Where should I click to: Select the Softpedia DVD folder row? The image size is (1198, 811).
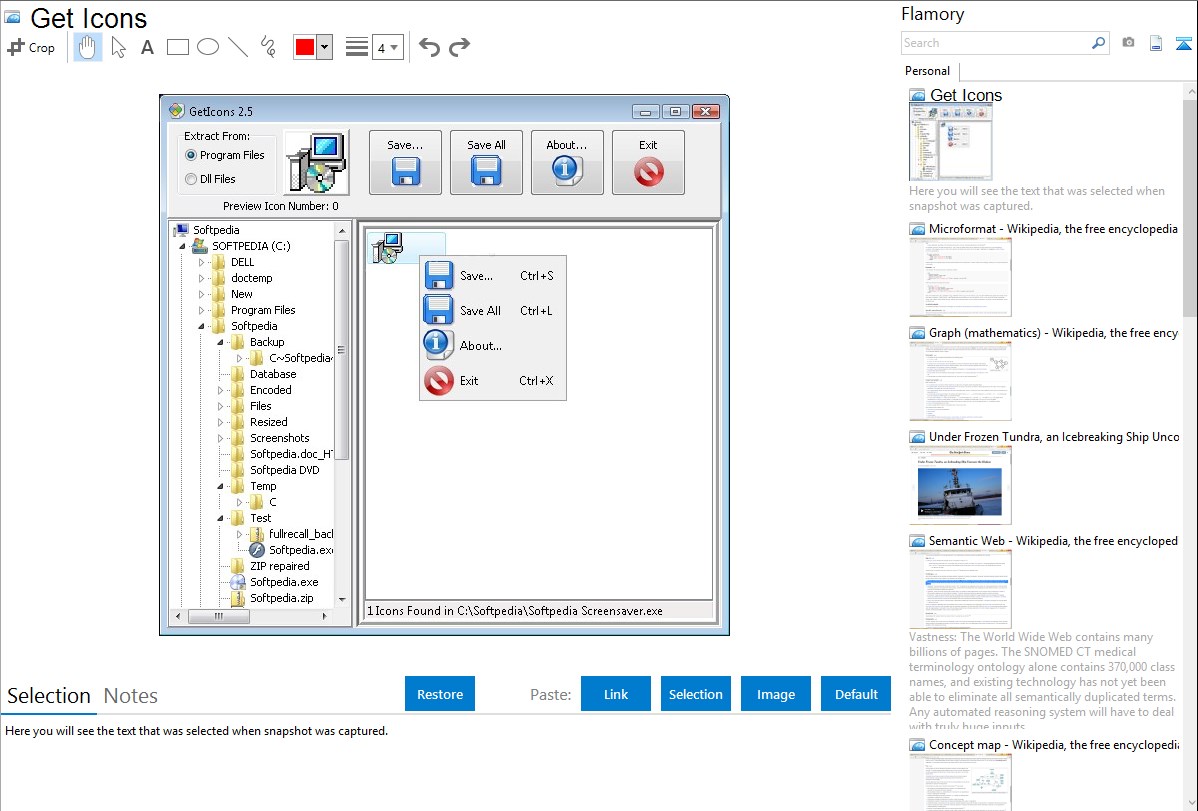tap(275, 470)
